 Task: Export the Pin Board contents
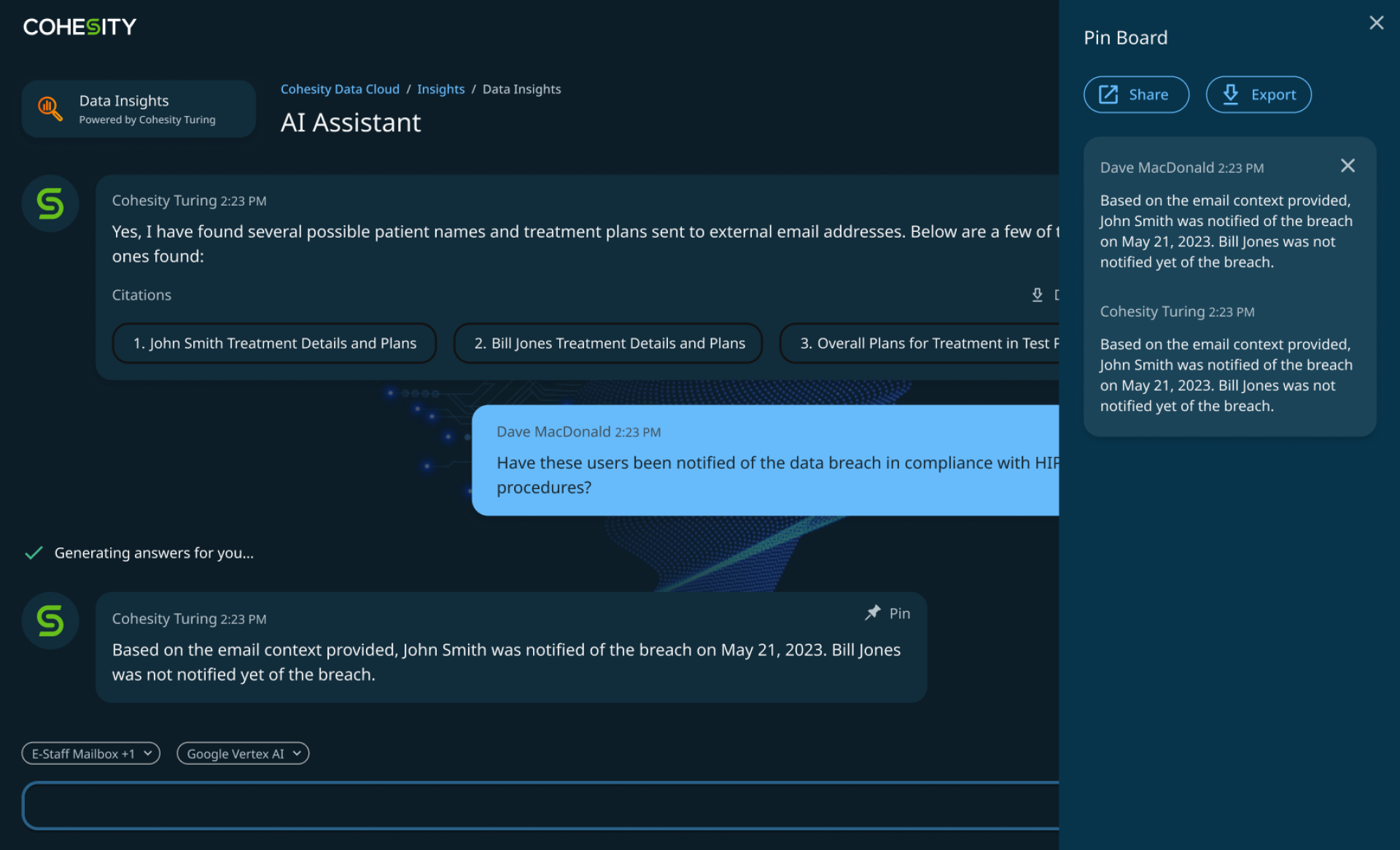point(1259,95)
